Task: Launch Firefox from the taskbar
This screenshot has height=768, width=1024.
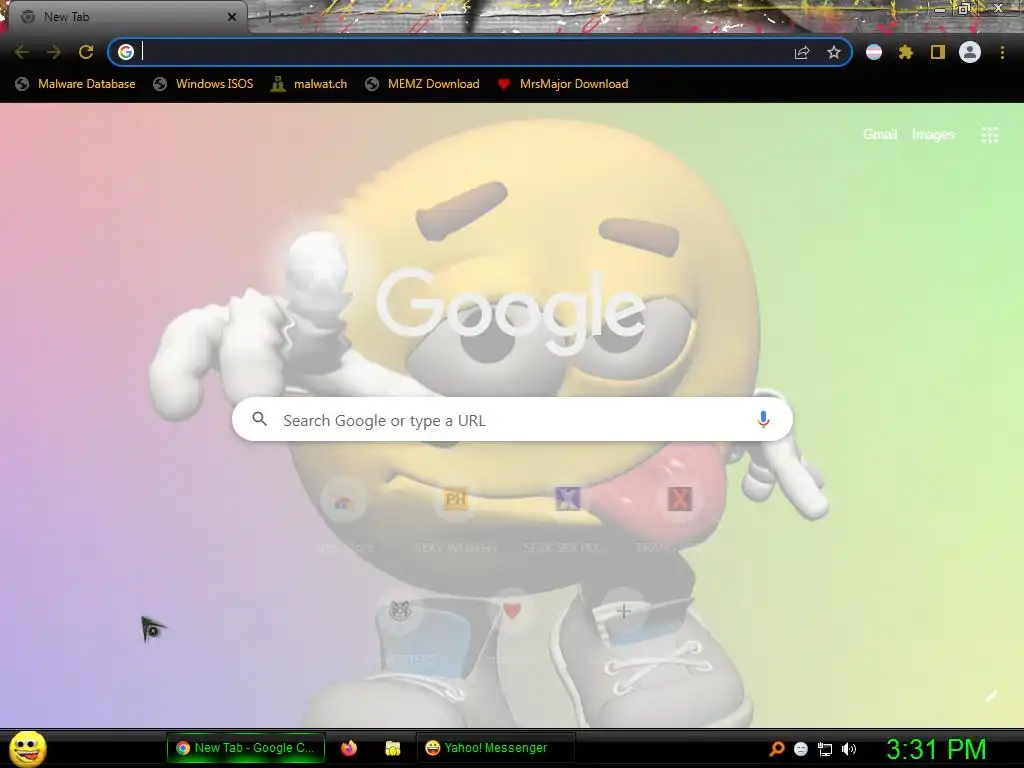Action: click(349, 748)
